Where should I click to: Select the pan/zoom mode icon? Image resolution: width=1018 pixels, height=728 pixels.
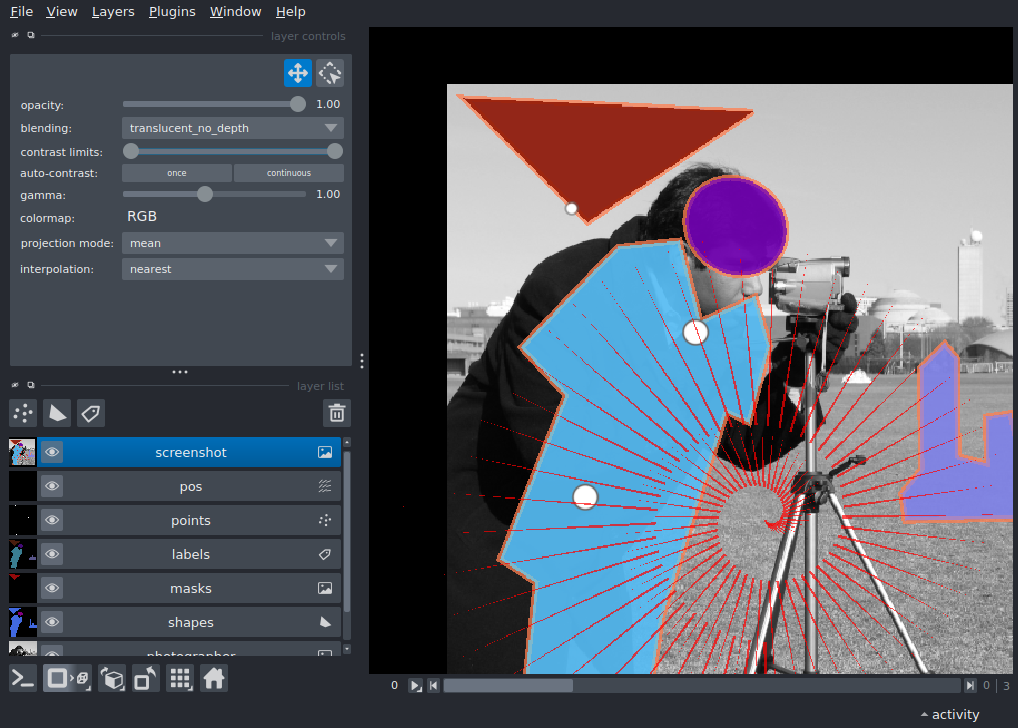(x=297, y=73)
